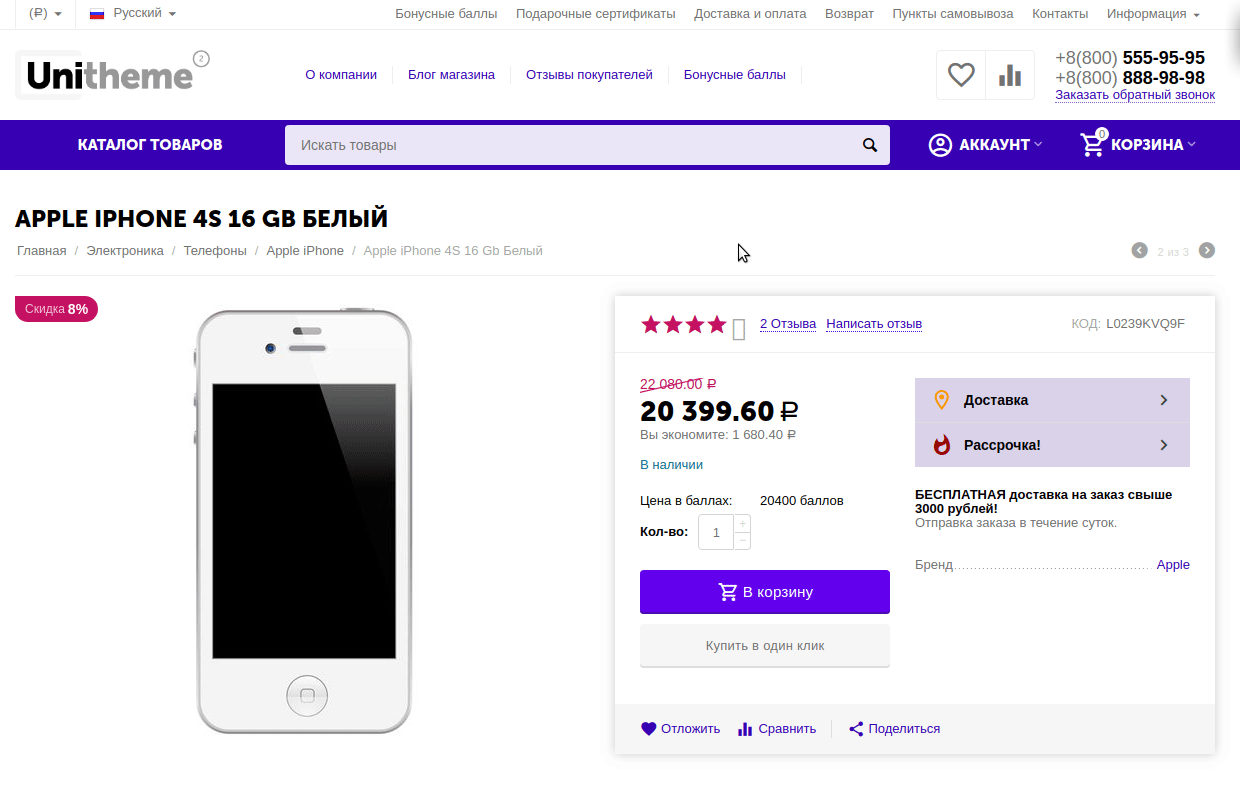Image resolution: width=1240 pixels, height=800 pixels.
Task: Expand the Доставка info row
Action: [x=1052, y=400]
